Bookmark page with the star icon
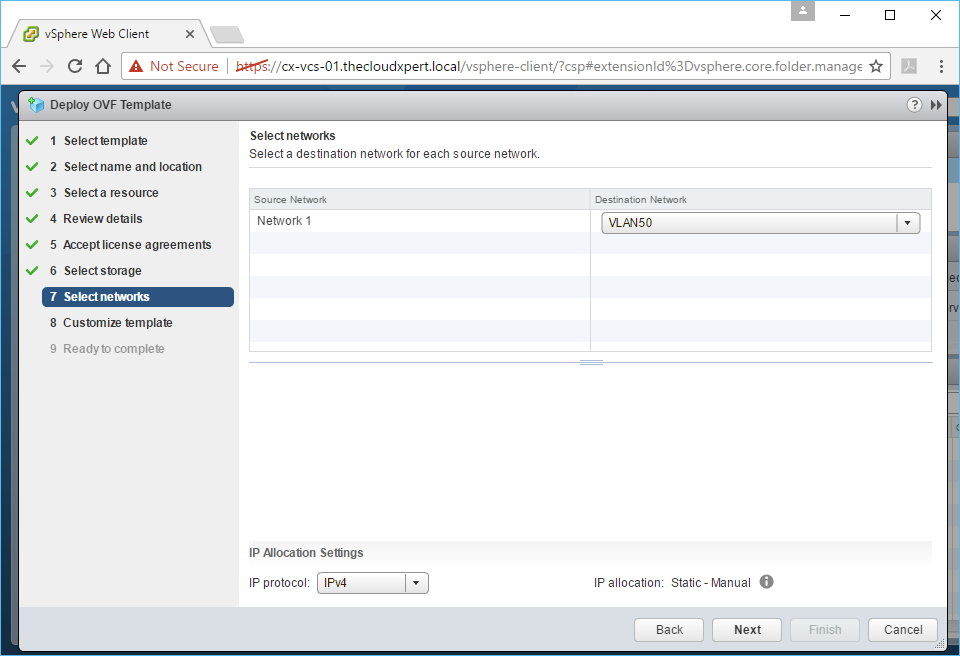Viewport: 960px width, 656px height. (876, 67)
